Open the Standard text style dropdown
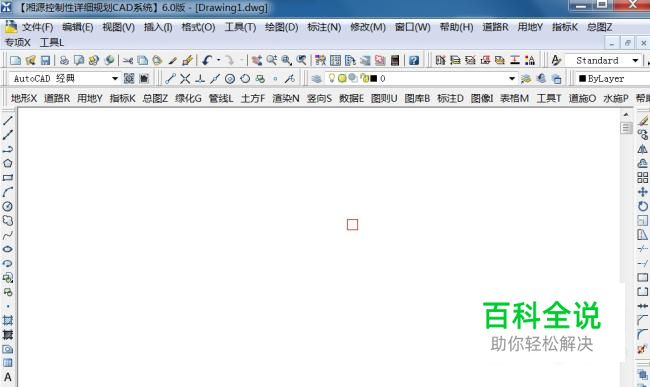Viewport: 650px width, 387px height. (x=635, y=60)
